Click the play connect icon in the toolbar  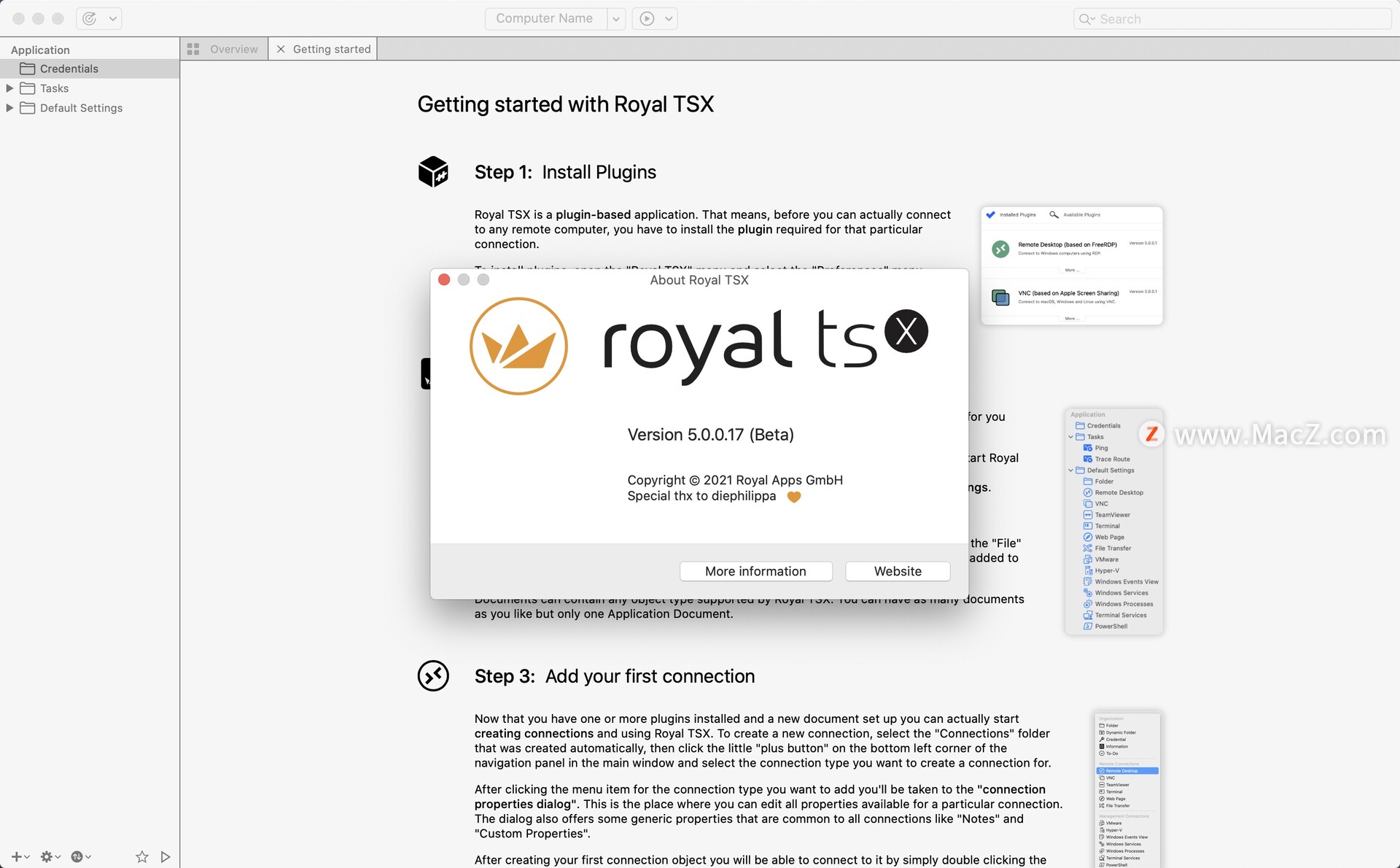(647, 18)
